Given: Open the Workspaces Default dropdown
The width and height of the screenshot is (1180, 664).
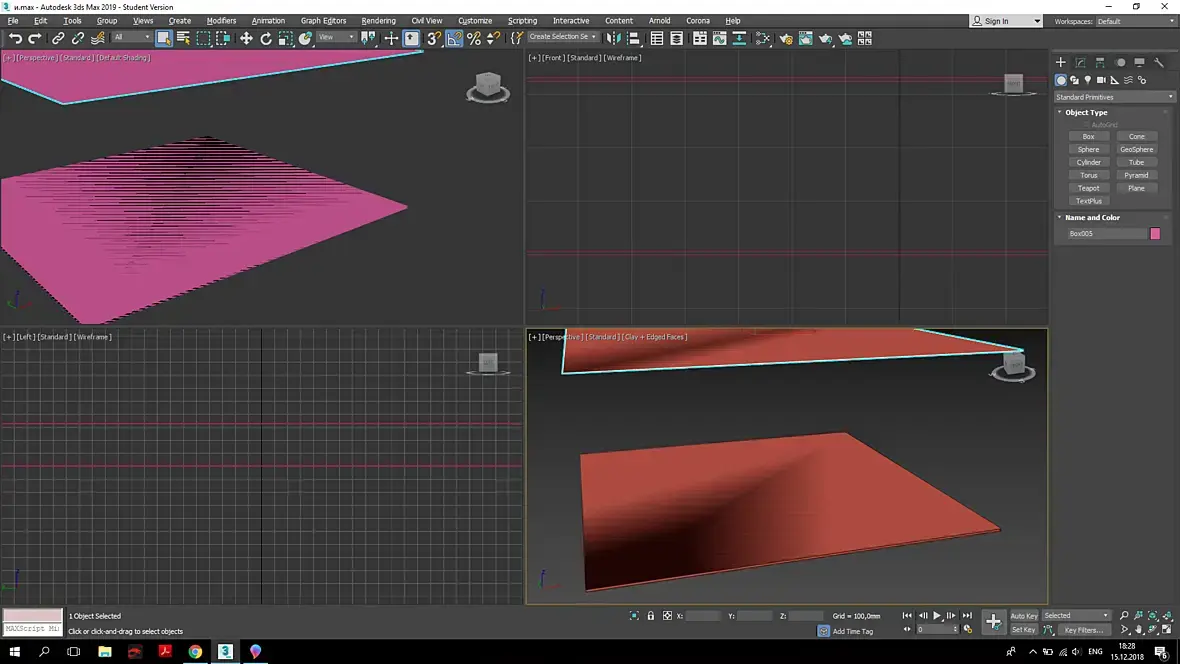Looking at the screenshot, I should [x=1135, y=21].
